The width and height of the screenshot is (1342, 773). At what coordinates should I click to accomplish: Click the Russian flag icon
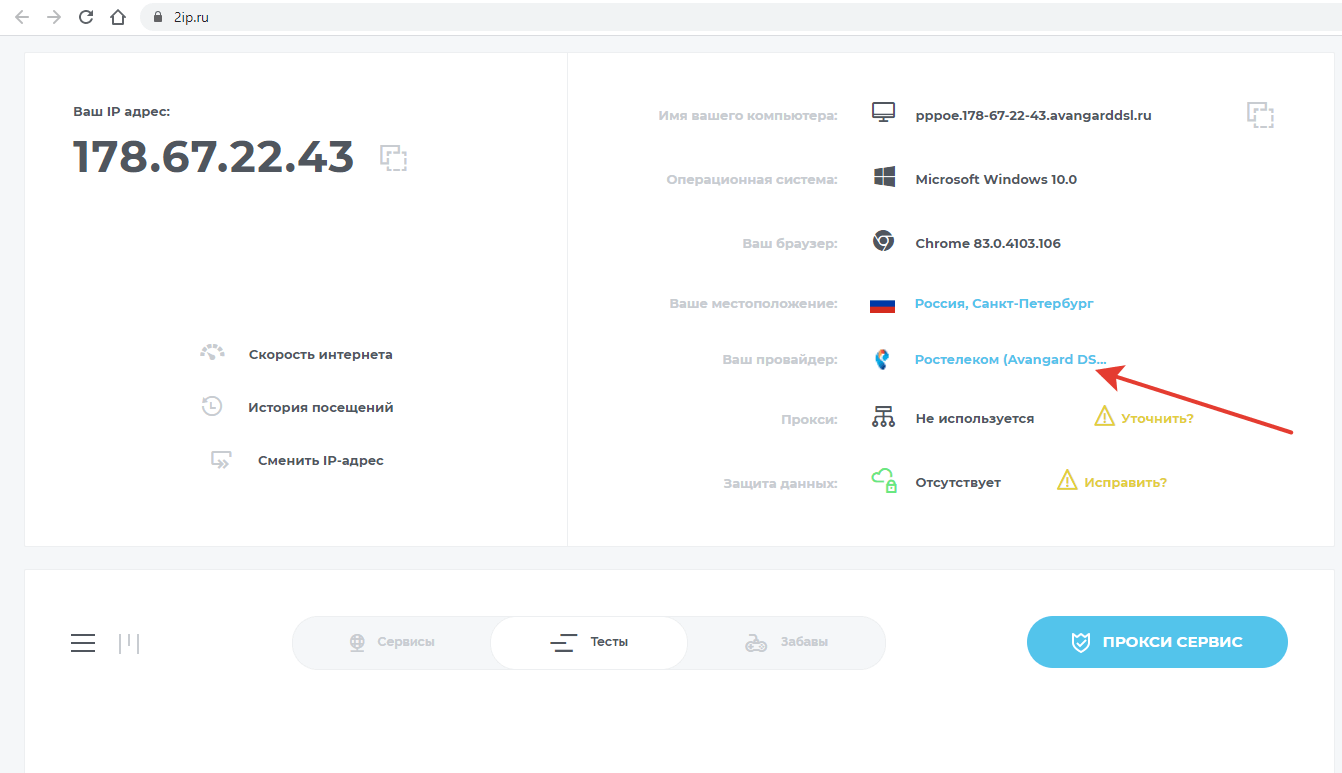tap(882, 303)
